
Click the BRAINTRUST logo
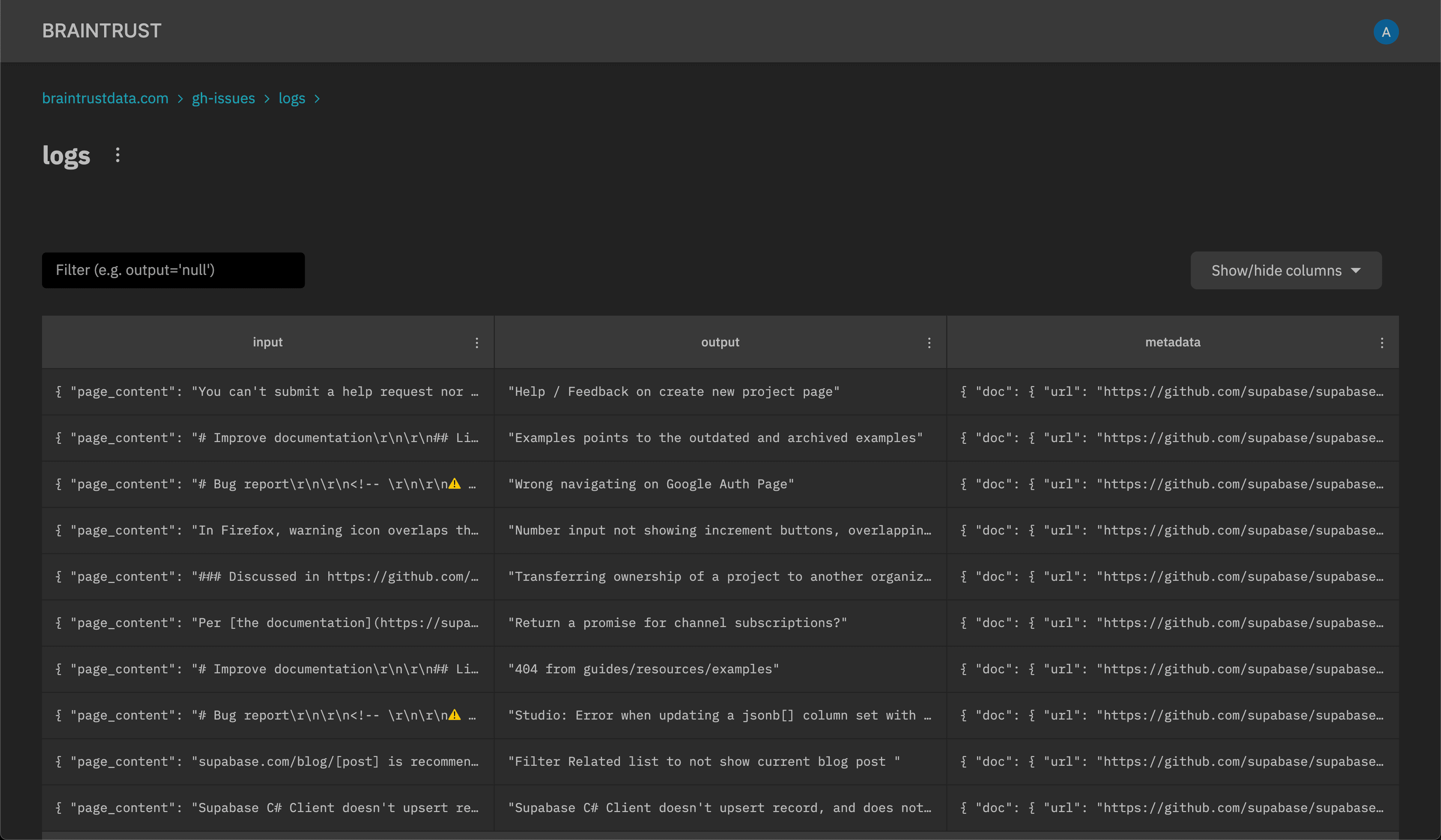pyautogui.click(x=101, y=30)
